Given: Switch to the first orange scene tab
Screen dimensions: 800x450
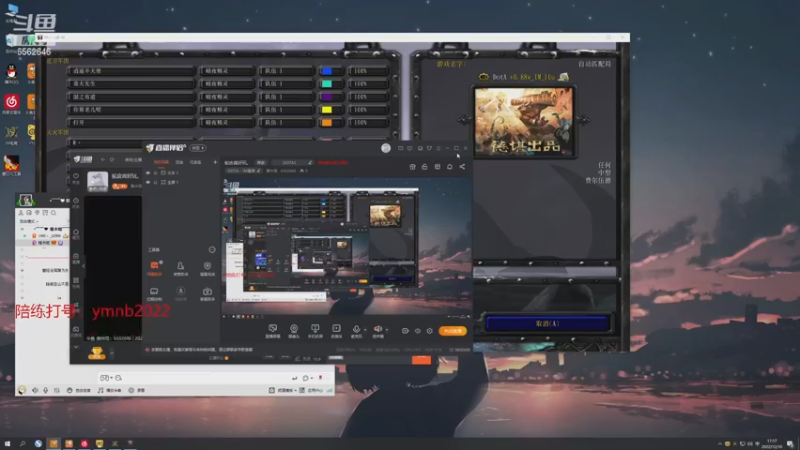Looking at the screenshot, I should pyautogui.click(x=161, y=162).
